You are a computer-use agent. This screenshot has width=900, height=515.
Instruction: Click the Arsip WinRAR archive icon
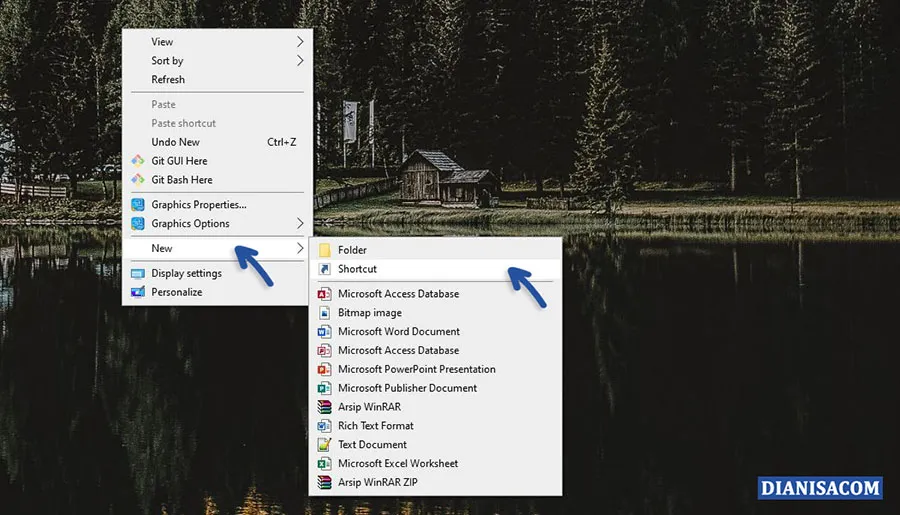point(324,407)
